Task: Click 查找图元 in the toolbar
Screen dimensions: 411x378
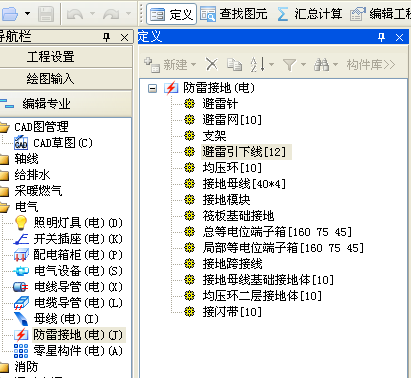Action: (x=234, y=14)
